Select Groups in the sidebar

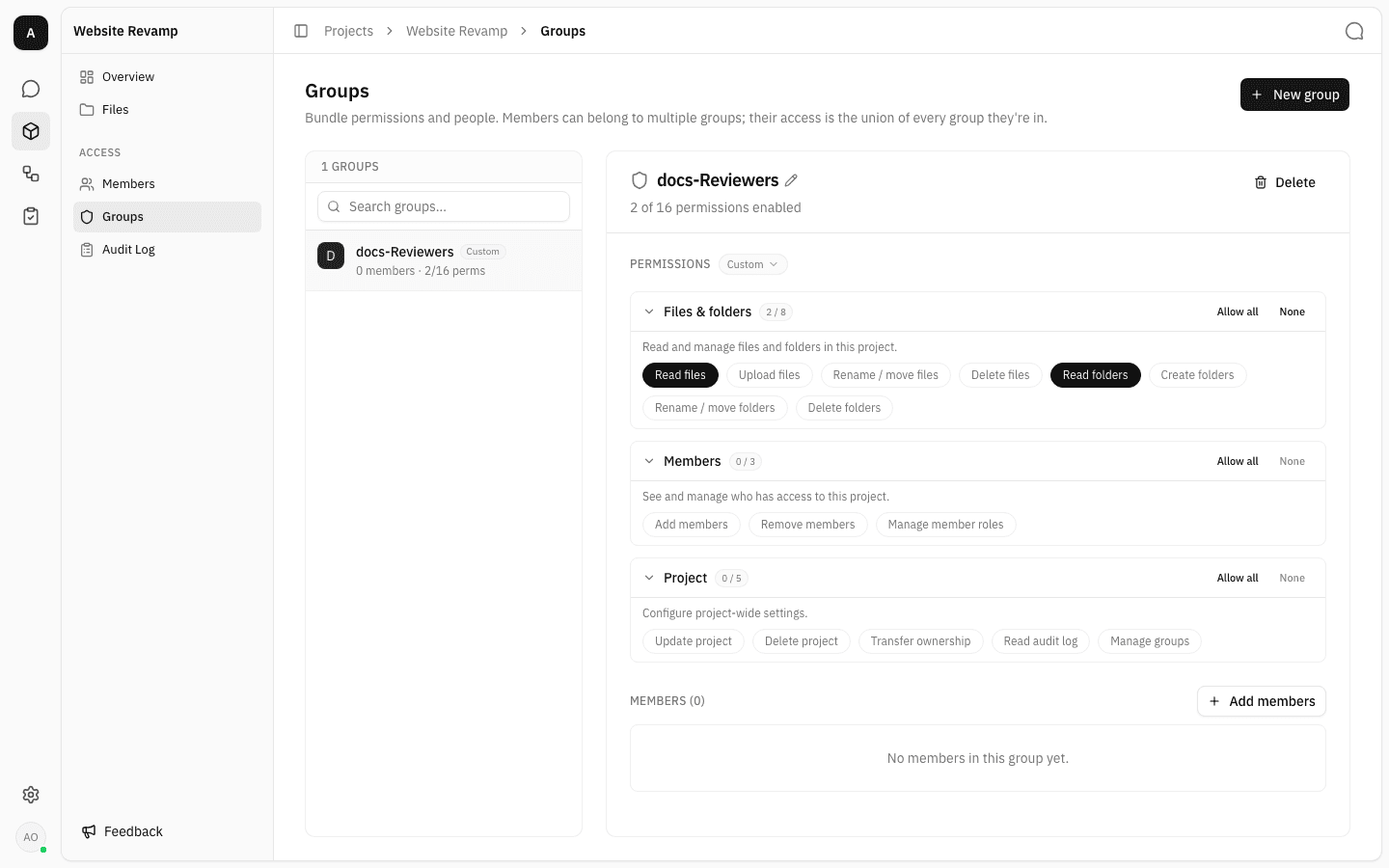click(167, 217)
